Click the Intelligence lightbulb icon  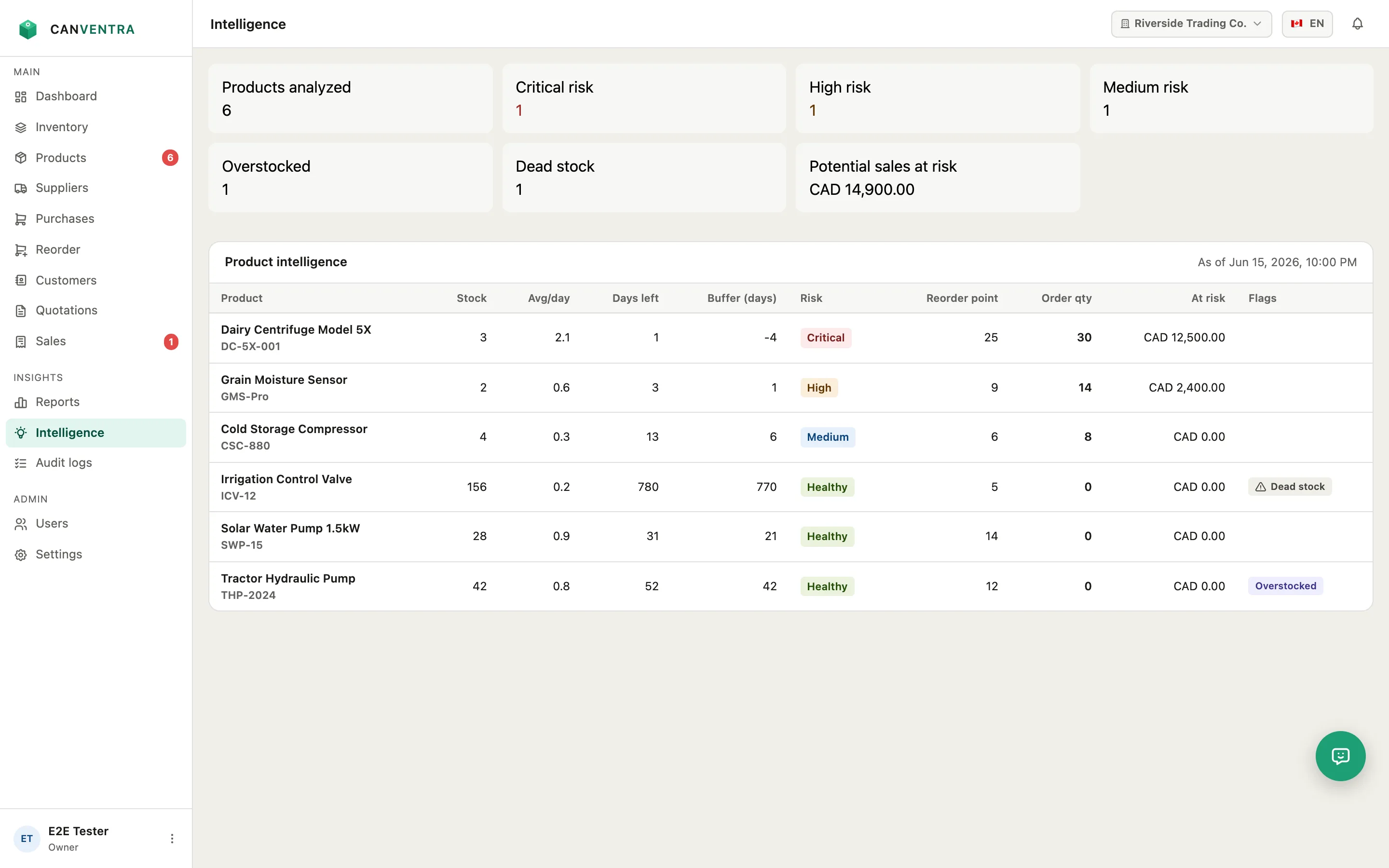21,433
